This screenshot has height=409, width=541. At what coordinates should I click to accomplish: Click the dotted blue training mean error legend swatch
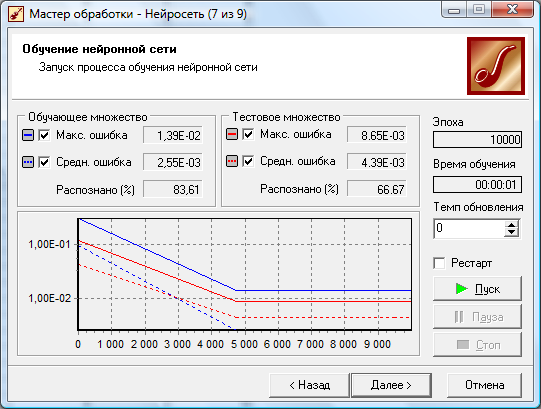click(28, 162)
